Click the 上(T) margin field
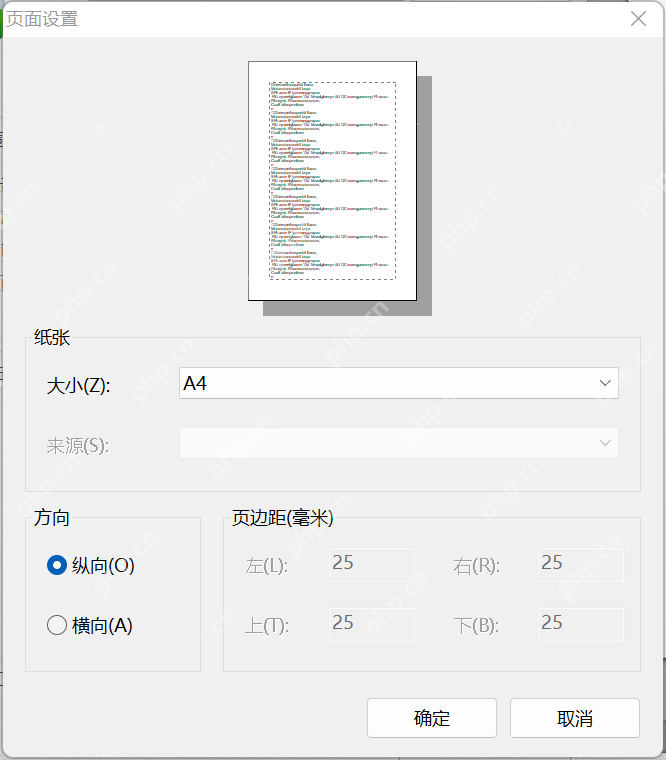This screenshot has width=666, height=760. tap(372, 625)
